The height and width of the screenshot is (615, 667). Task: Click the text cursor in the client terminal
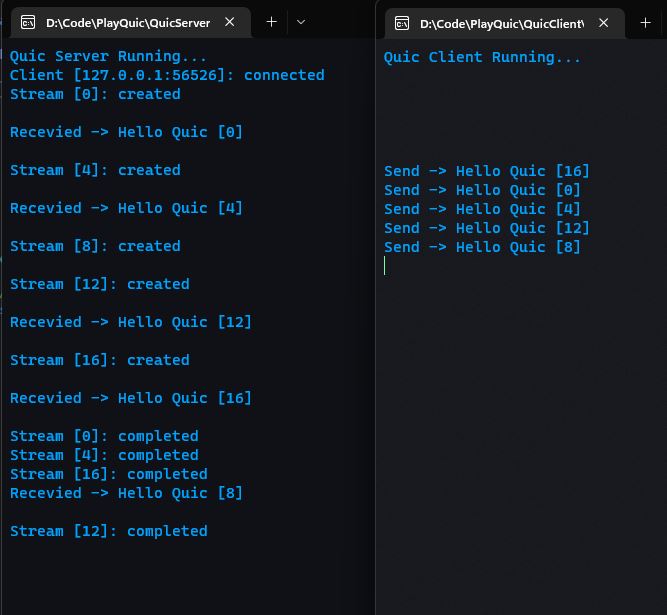pyautogui.click(x=385, y=266)
